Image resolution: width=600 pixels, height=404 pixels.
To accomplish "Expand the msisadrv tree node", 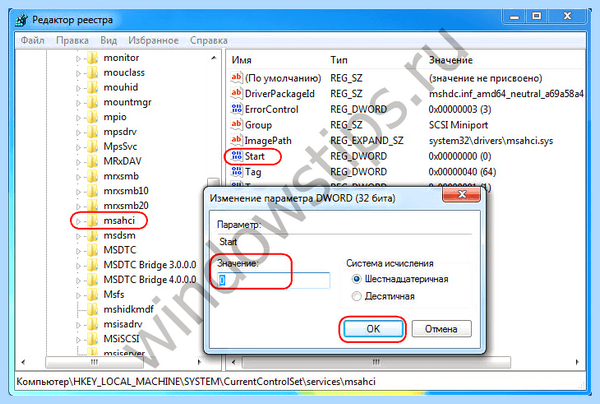I will click(x=78, y=325).
